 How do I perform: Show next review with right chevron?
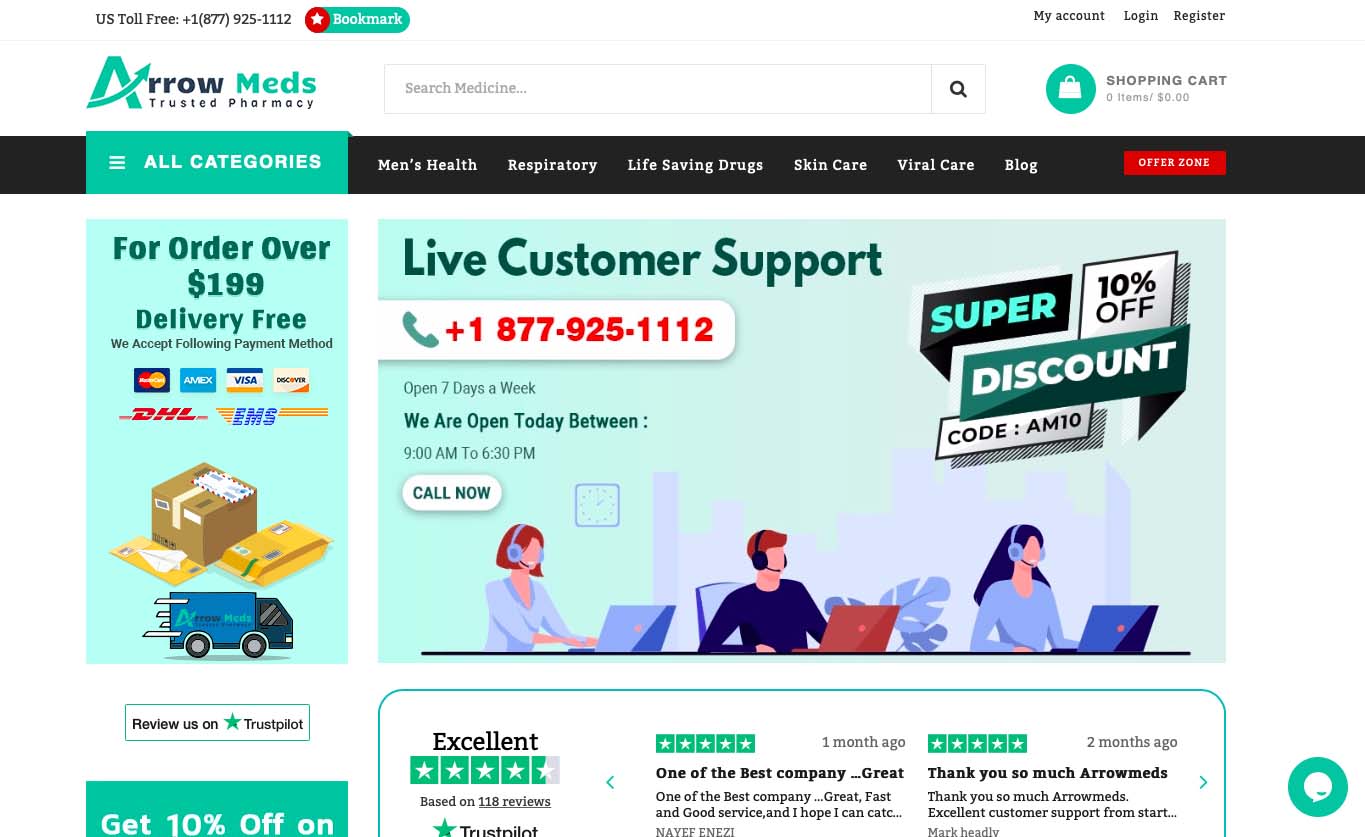(x=1203, y=782)
